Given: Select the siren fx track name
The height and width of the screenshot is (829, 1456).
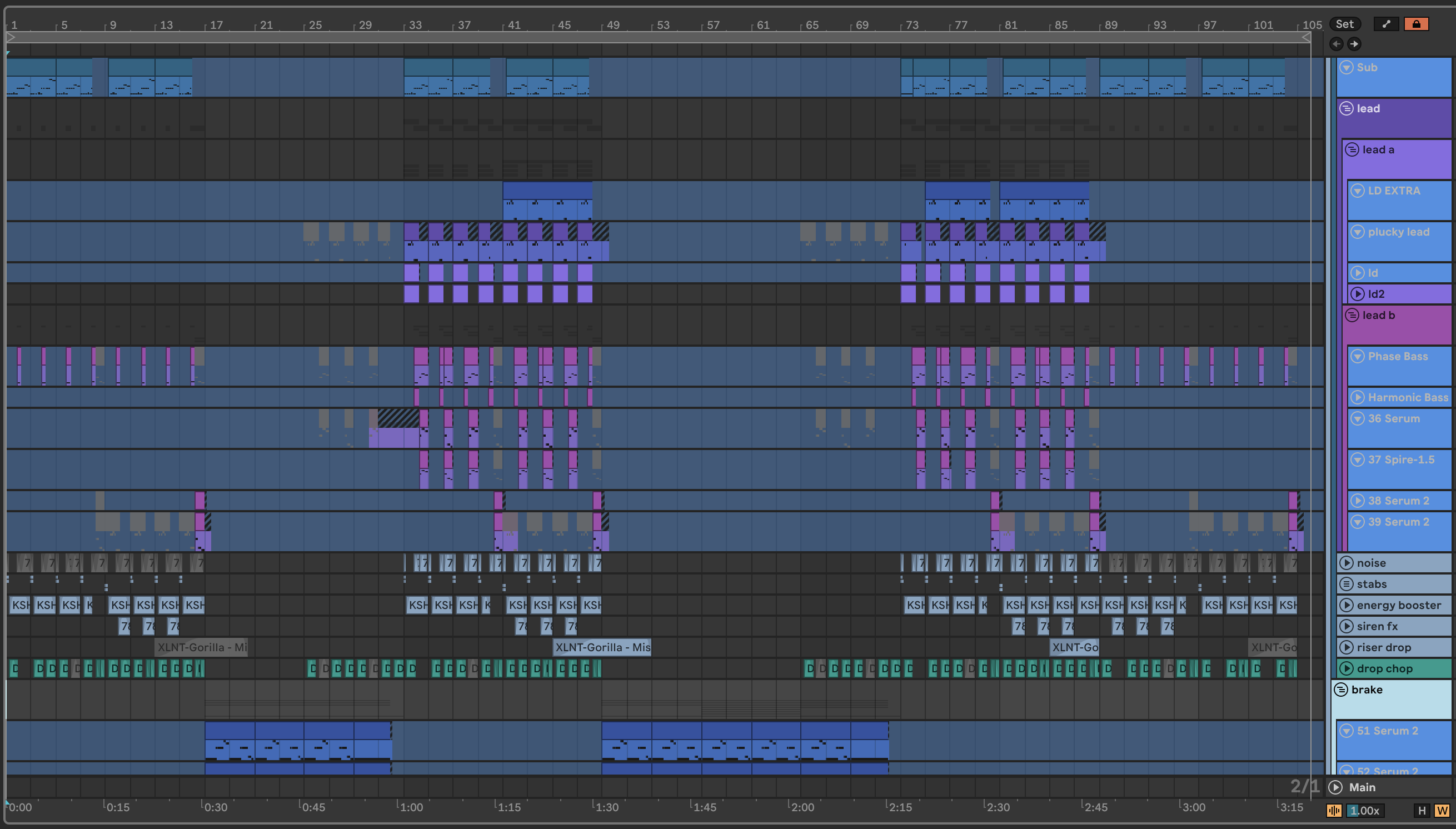Looking at the screenshot, I should (1377, 626).
